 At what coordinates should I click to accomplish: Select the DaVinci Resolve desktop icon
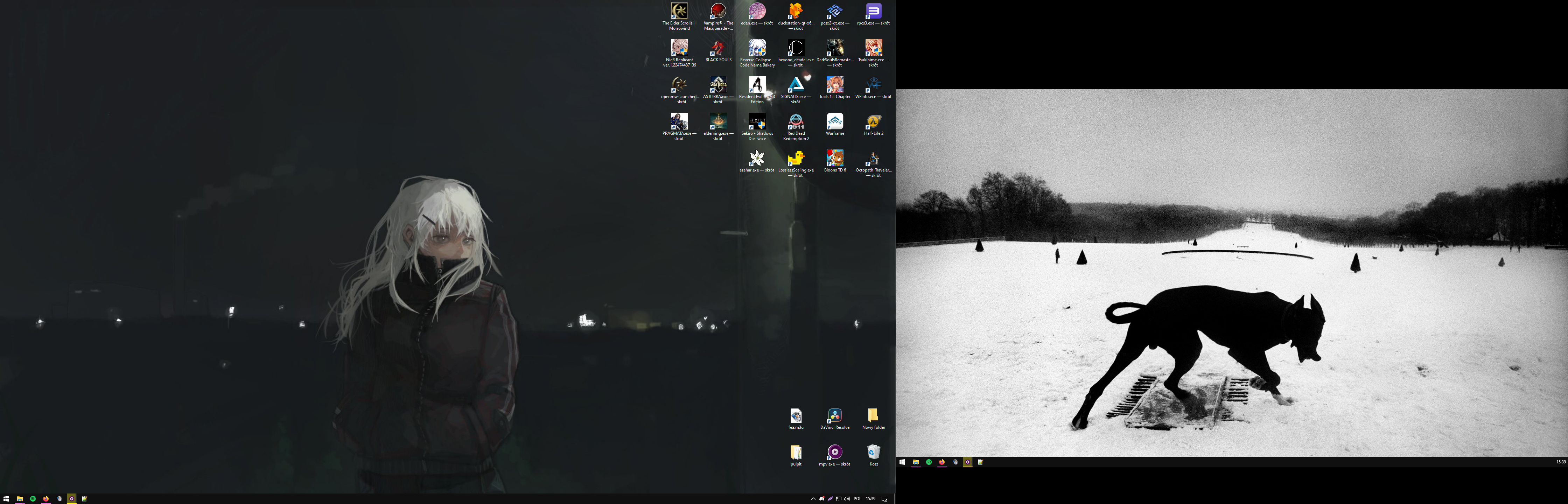click(x=834, y=419)
